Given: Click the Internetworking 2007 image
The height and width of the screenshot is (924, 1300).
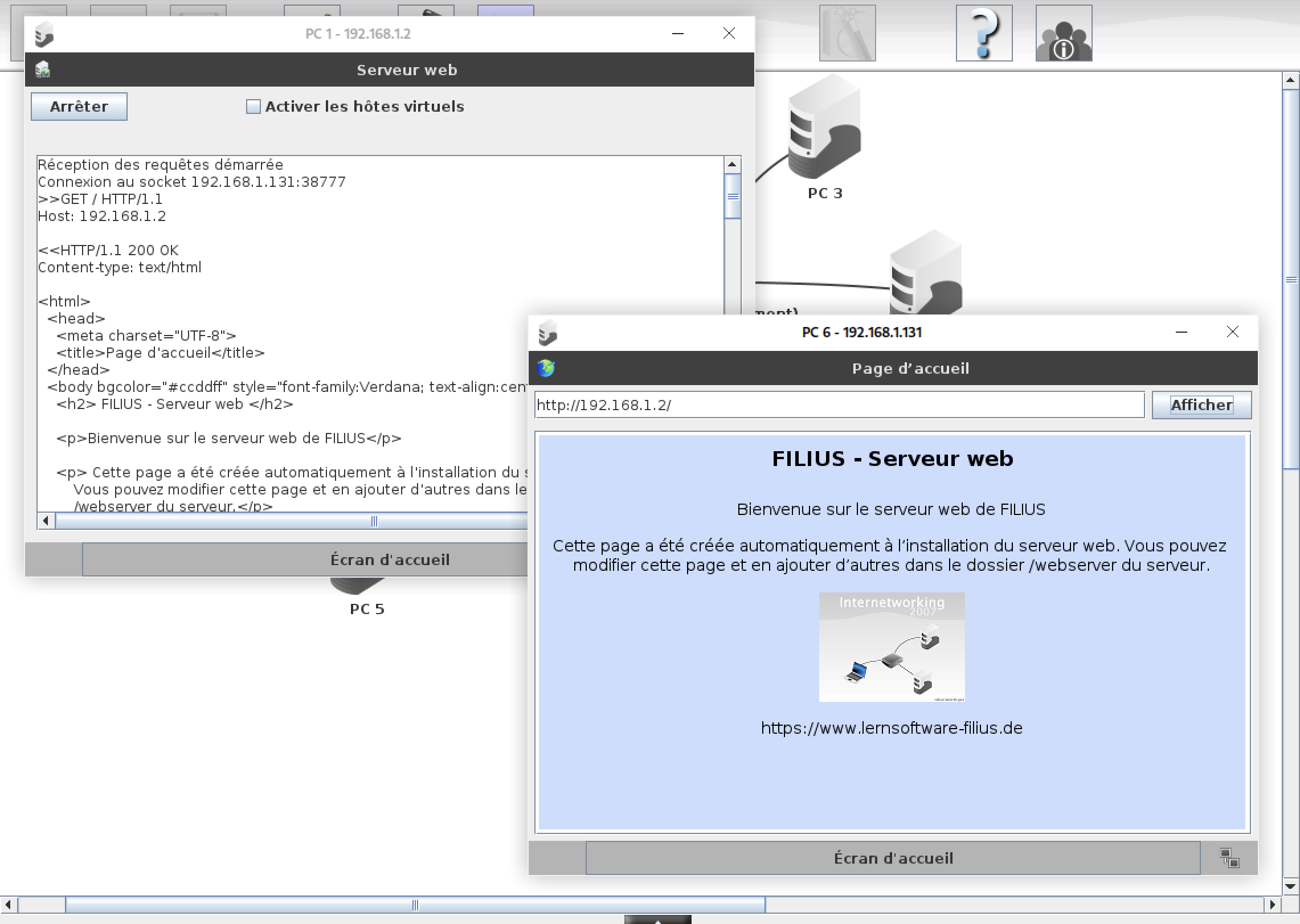Looking at the screenshot, I should (892, 647).
